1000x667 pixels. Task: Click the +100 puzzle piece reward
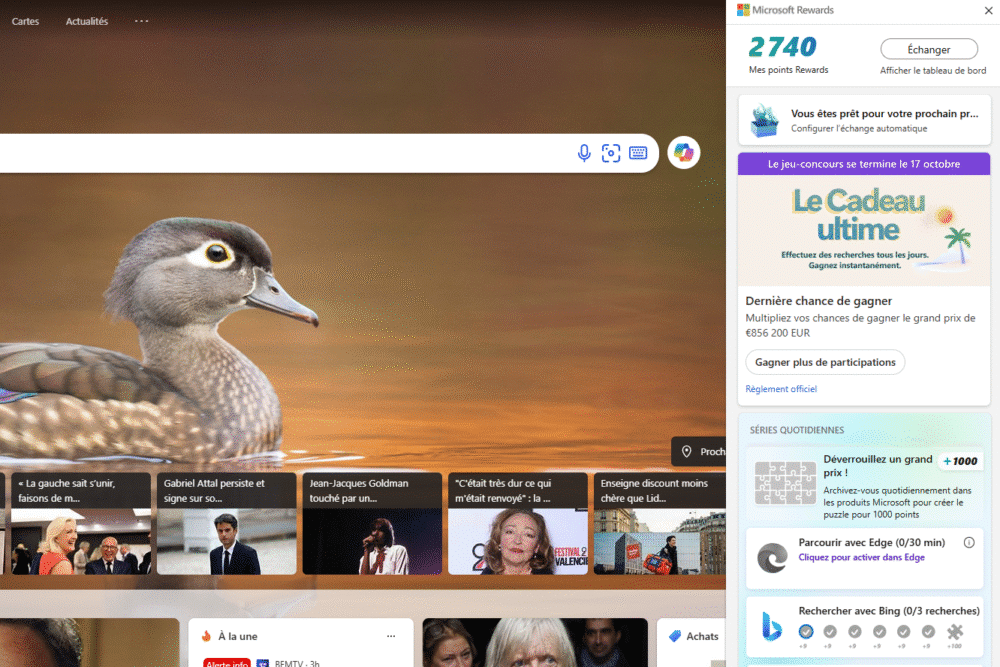tap(955, 632)
